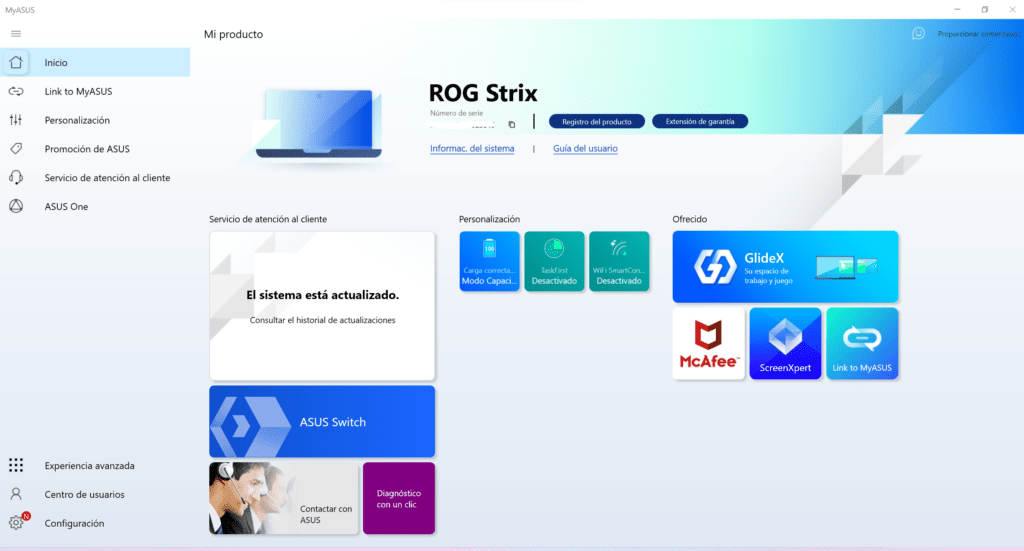Image resolution: width=1024 pixels, height=551 pixels.
Task: Copy the serial number with the copy icon
Action: click(x=511, y=124)
